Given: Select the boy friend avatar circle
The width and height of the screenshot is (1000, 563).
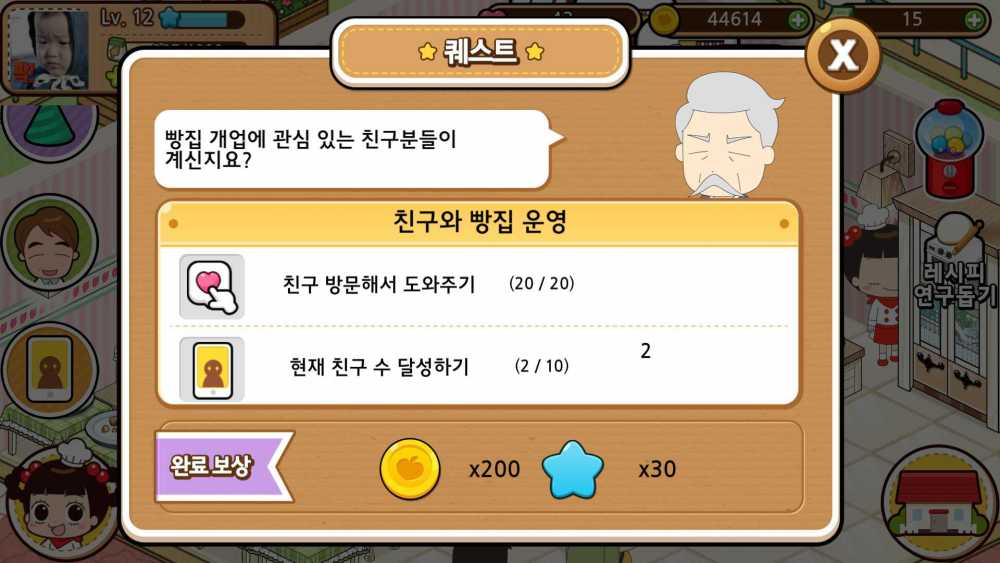Looking at the screenshot, I should click(50, 243).
